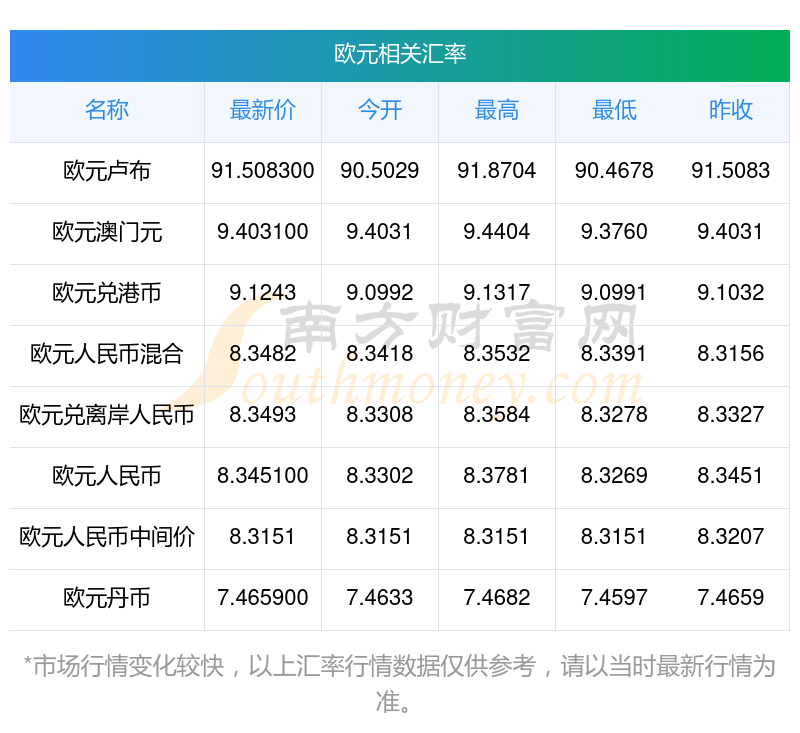The image size is (800, 733).
Task: Click the opening value 9.0992
Action: click(380, 292)
